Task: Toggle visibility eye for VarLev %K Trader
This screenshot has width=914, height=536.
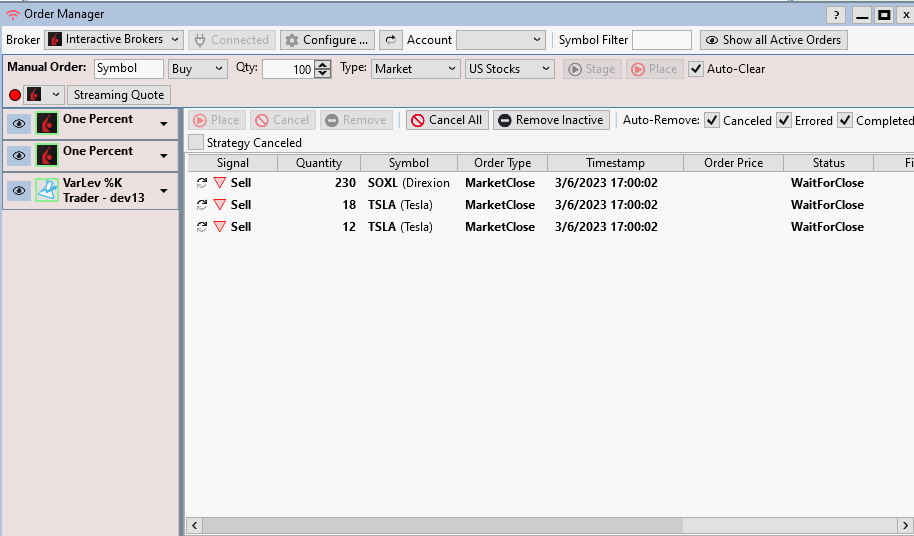Action: [x=18, y=190]
